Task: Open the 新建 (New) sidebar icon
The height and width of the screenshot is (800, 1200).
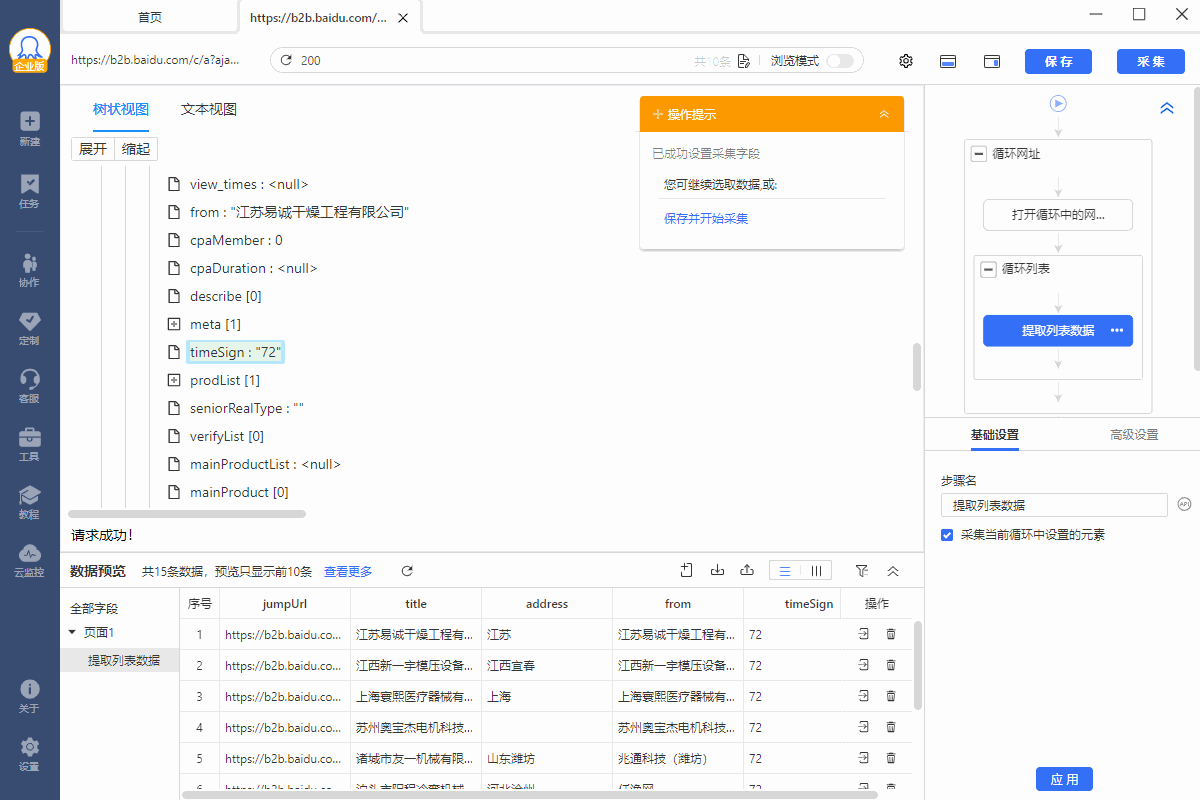Action: [29, 128]
